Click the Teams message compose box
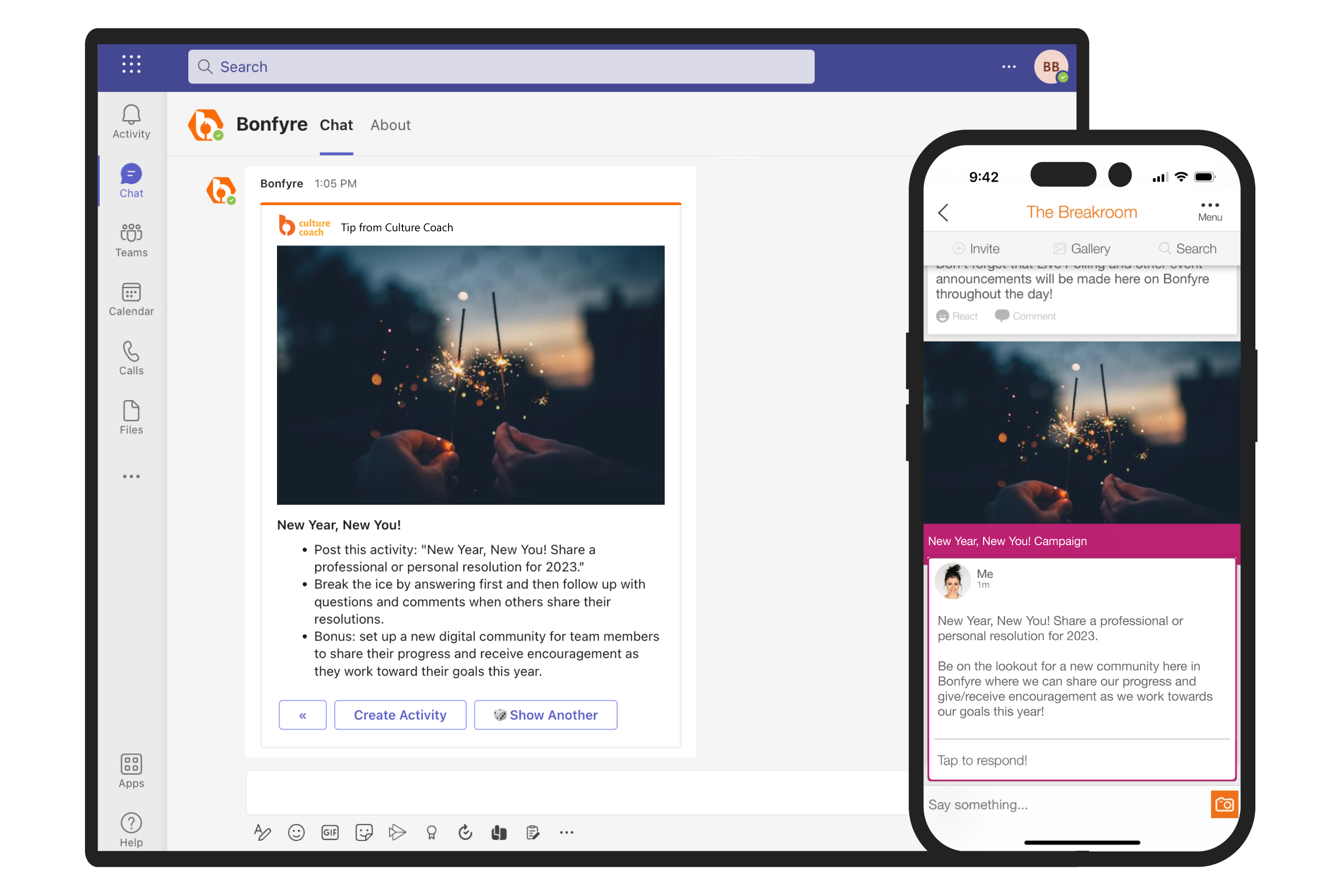 tap(577, 792)
